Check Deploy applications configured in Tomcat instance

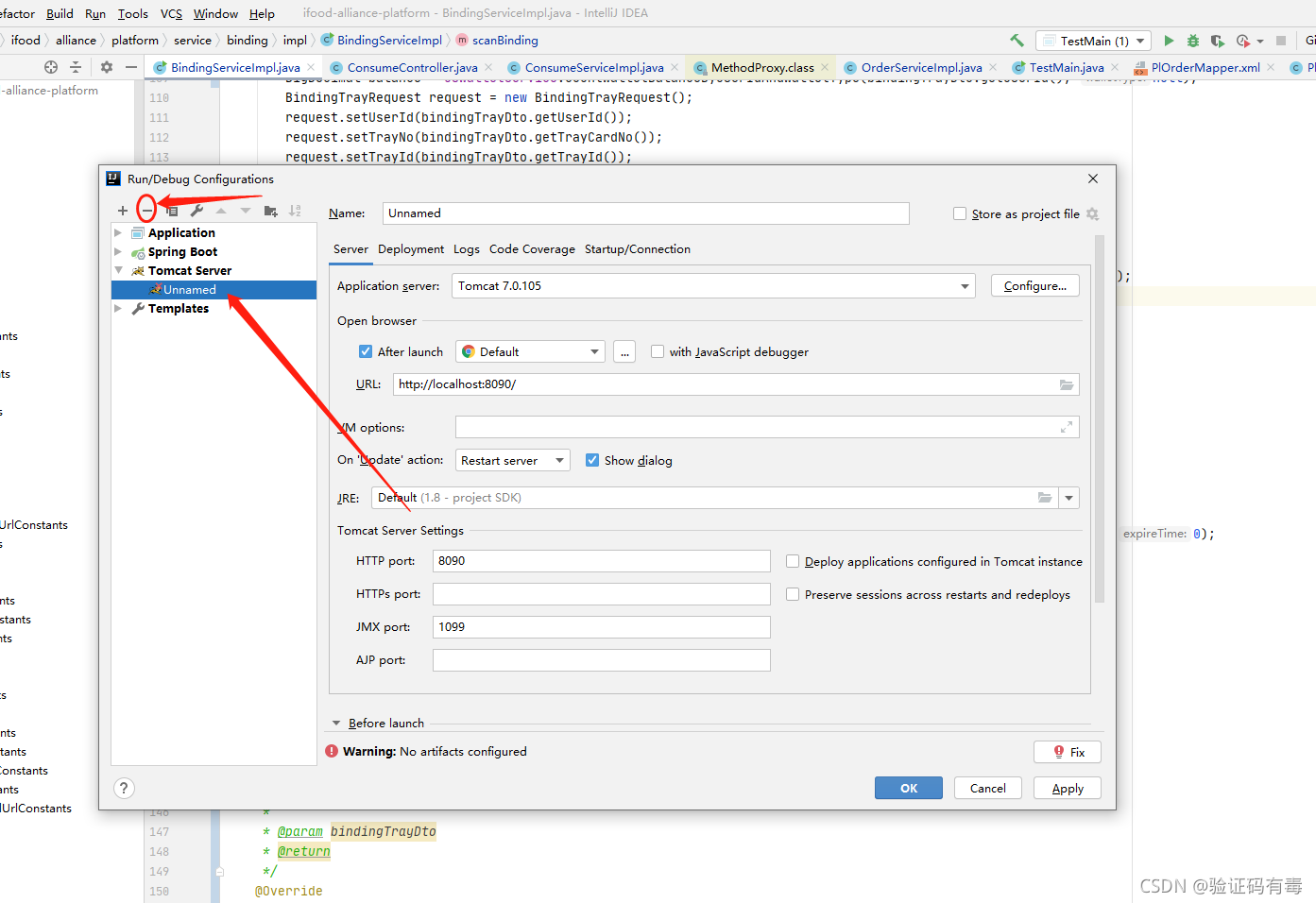tap(793, 561)
